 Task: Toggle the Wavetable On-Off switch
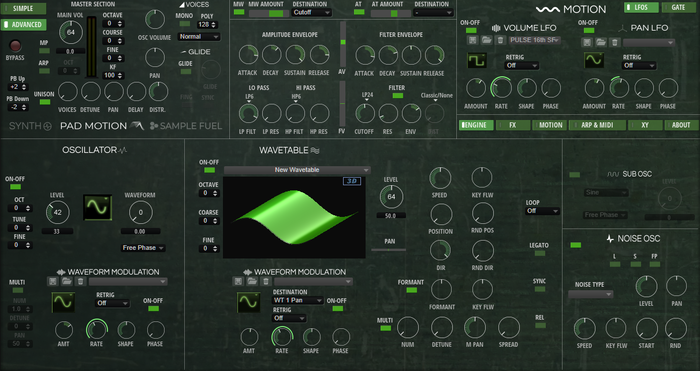(209, 170)
